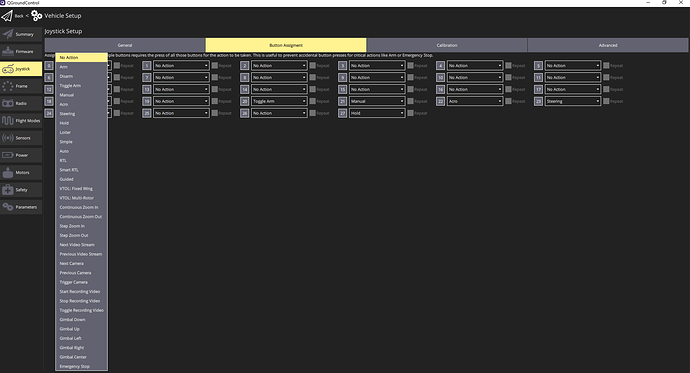Choose Arm from the action list
This screenshot has height=373, width=690.
[81, 67]
